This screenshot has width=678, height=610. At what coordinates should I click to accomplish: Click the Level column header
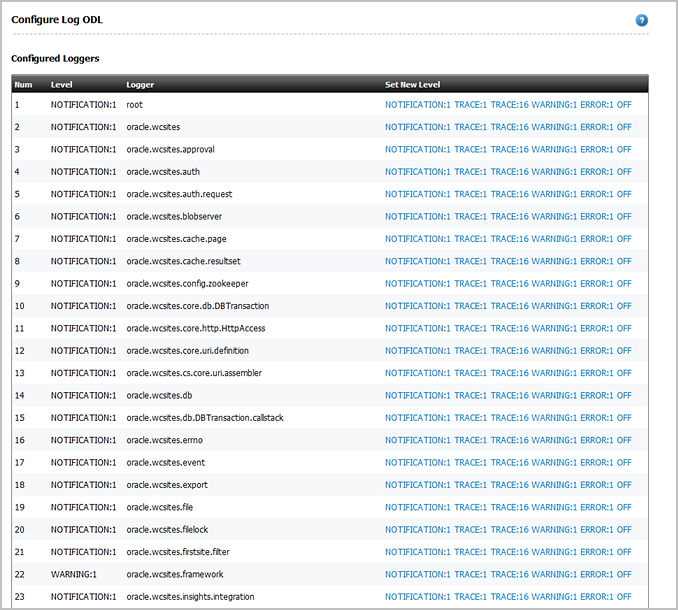61,85
